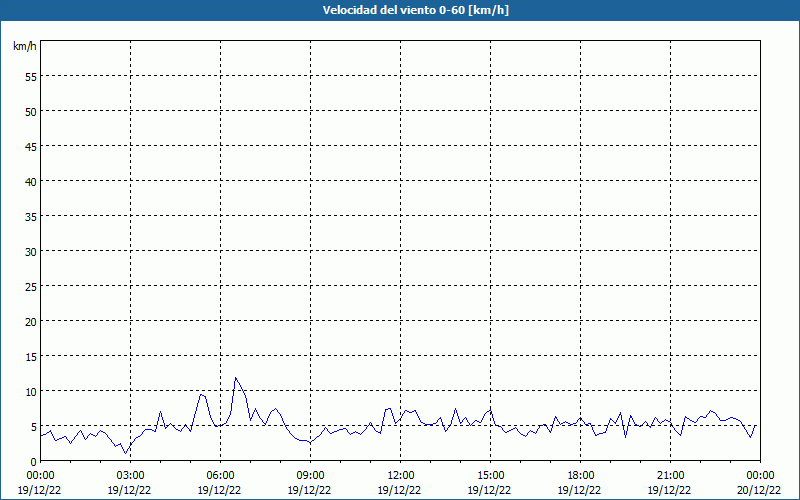Select the '06:00' time label

point(220,476)
